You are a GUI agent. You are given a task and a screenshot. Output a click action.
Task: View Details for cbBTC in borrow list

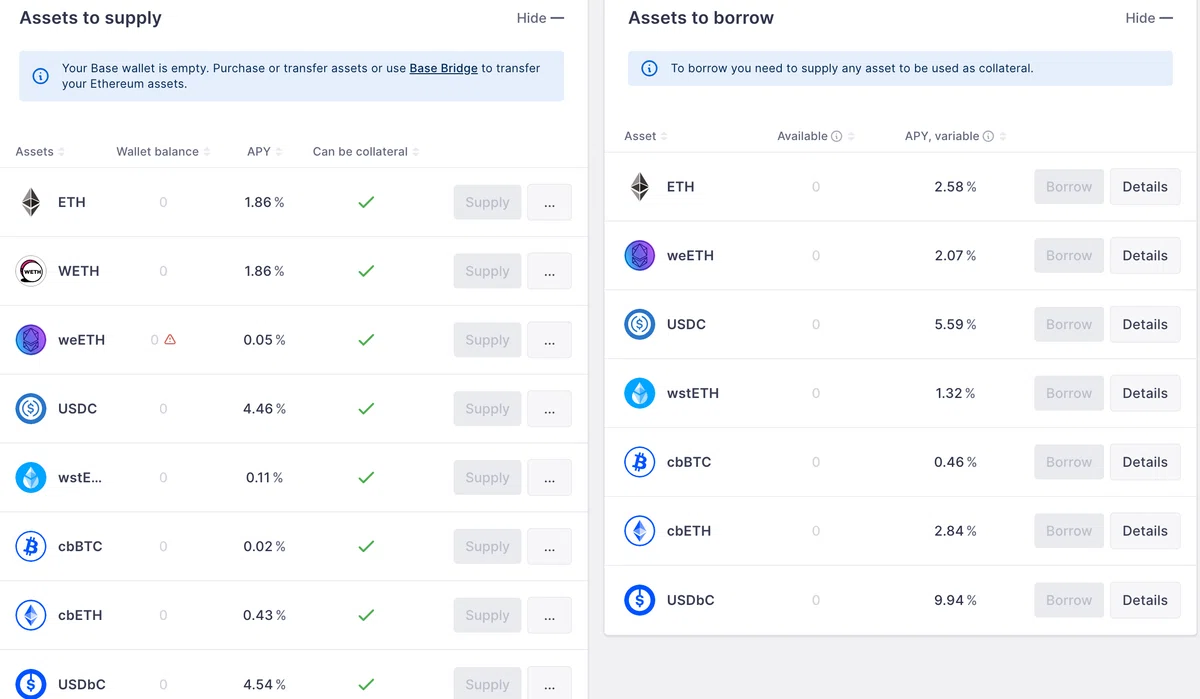[x=1145, y=463]
